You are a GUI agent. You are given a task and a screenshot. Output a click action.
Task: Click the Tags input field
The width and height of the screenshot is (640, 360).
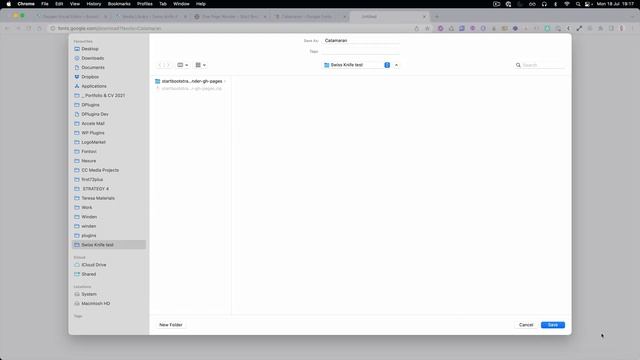click(361, 52)
